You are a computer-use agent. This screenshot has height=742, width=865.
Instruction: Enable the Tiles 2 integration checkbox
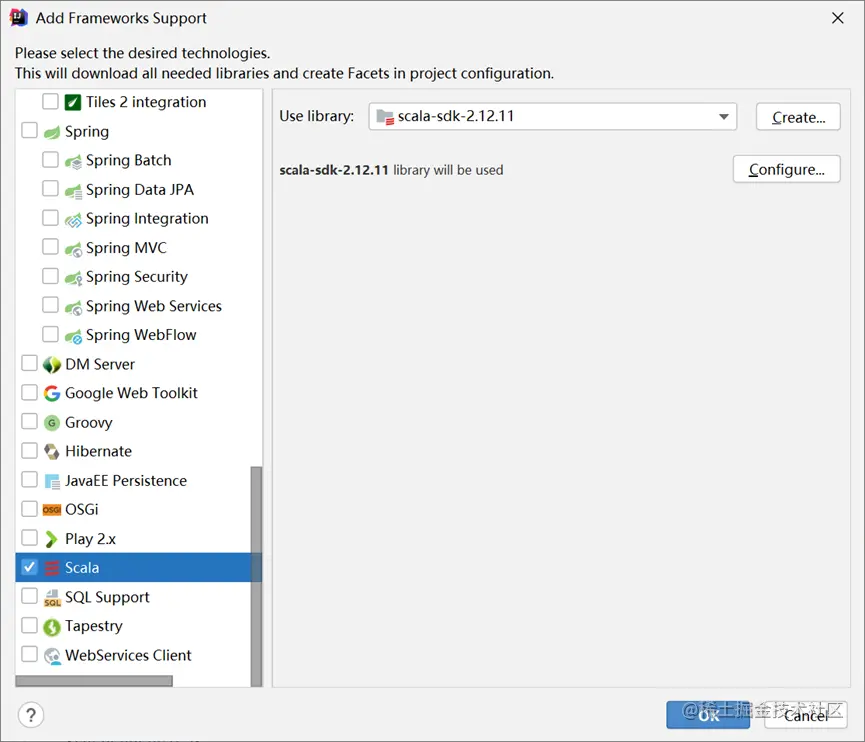click(50, 102)
